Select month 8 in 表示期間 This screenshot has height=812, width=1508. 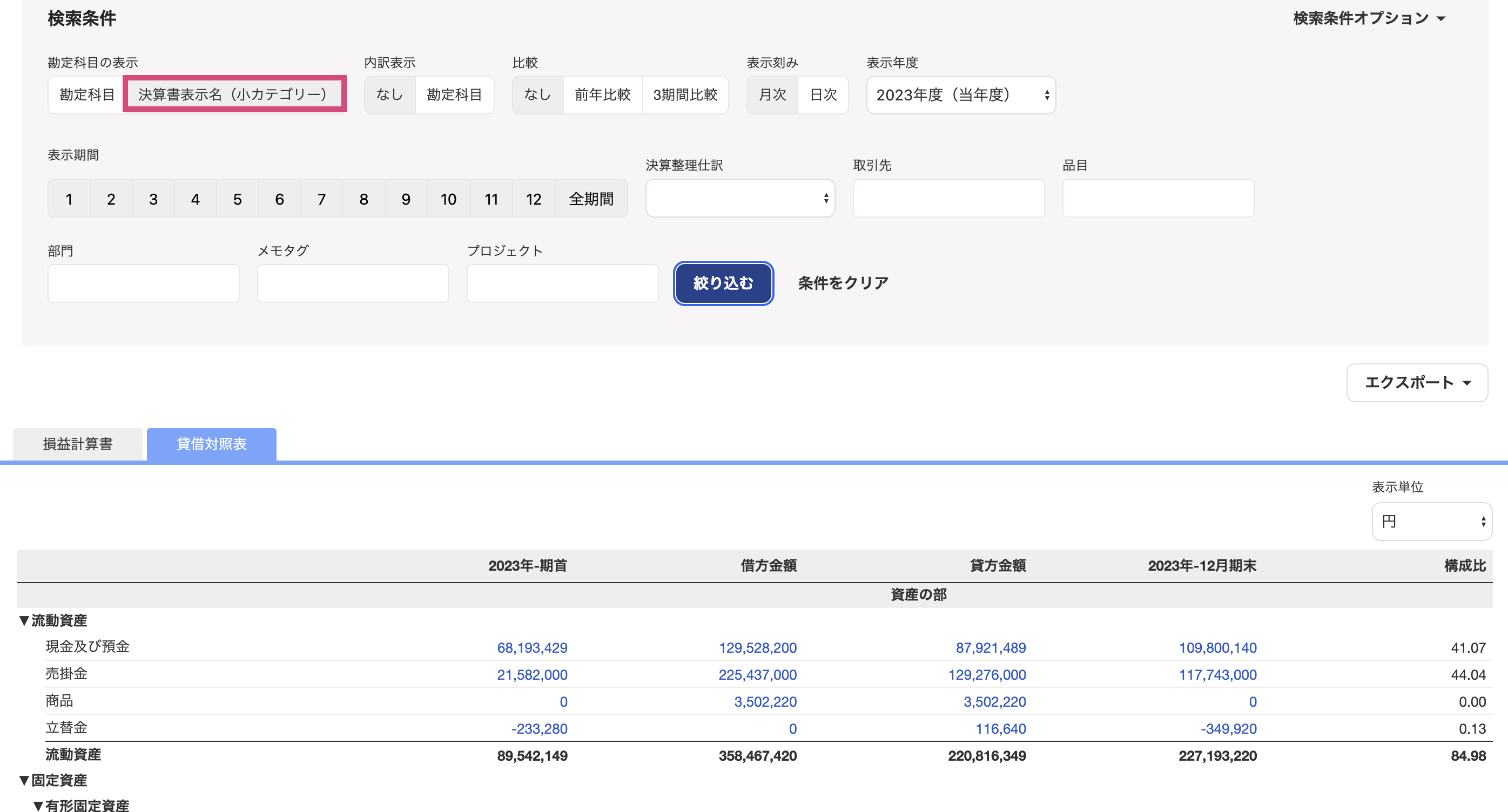pos(364,199)
